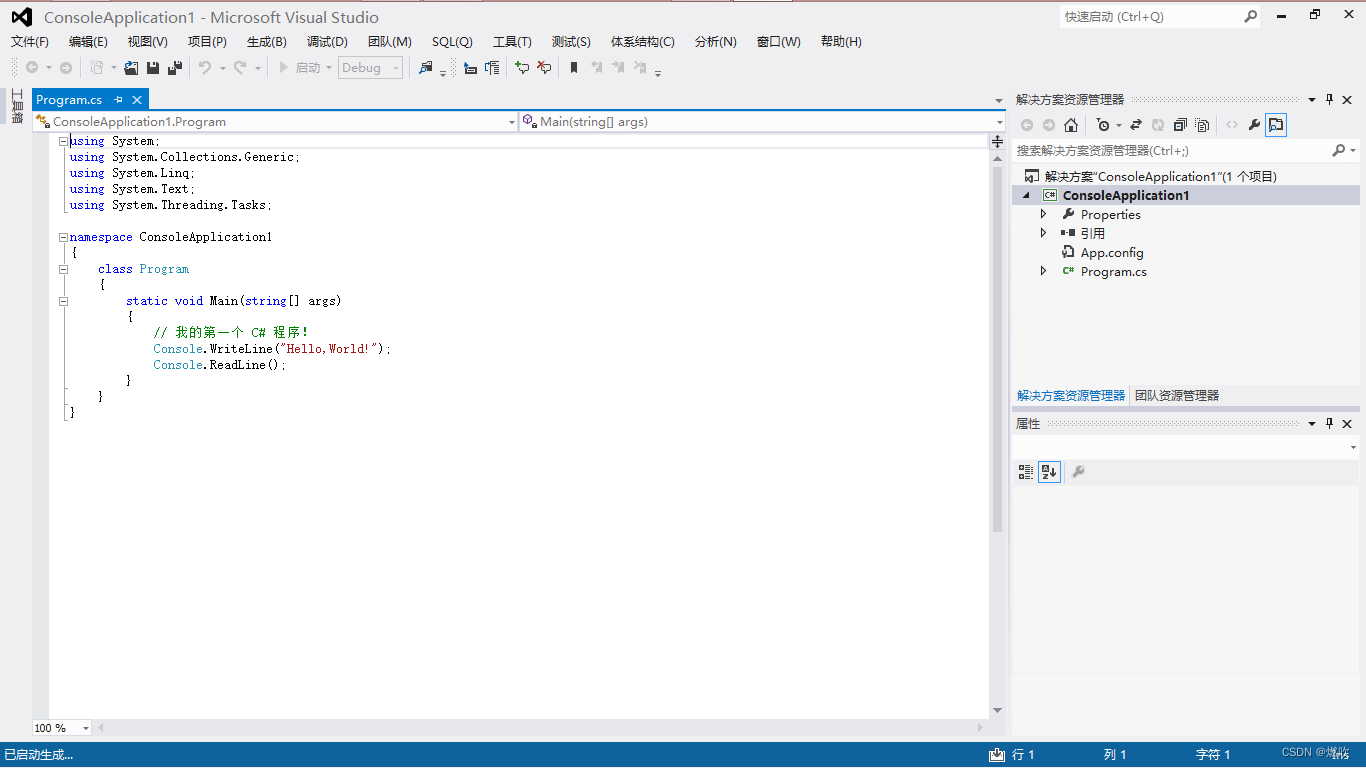Viewport: 1366px width, 768px height.
Task: Click the Redo arrow icon
Action: tap(240, 68)
